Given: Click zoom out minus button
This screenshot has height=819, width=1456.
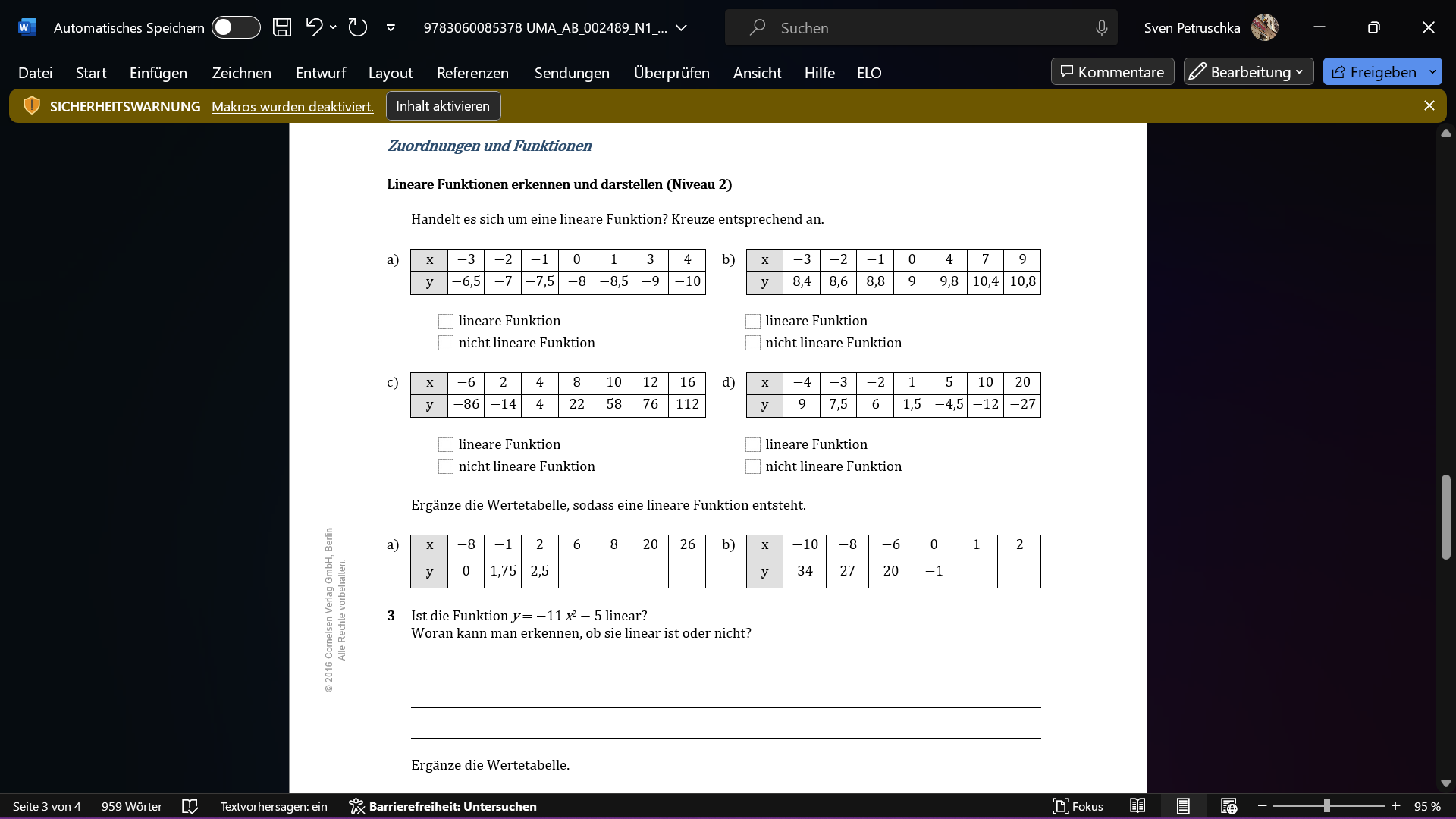Looking at the screenshot, I should click(x=1263, y=806).
